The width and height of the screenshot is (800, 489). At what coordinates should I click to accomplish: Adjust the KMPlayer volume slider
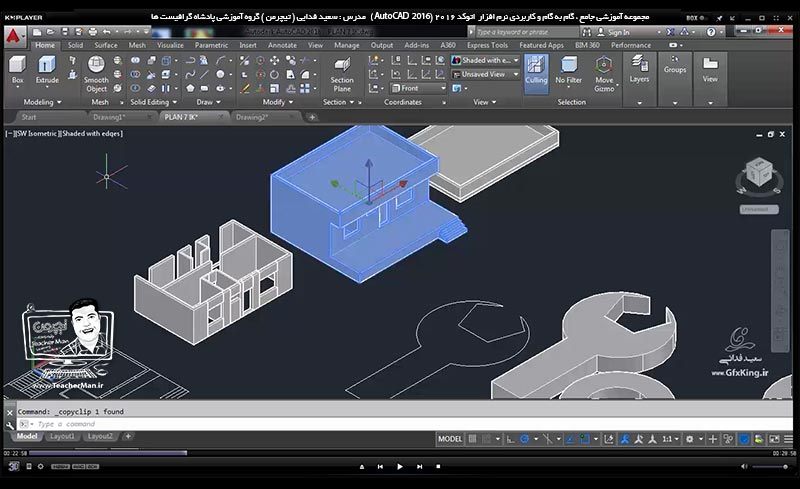770,467
